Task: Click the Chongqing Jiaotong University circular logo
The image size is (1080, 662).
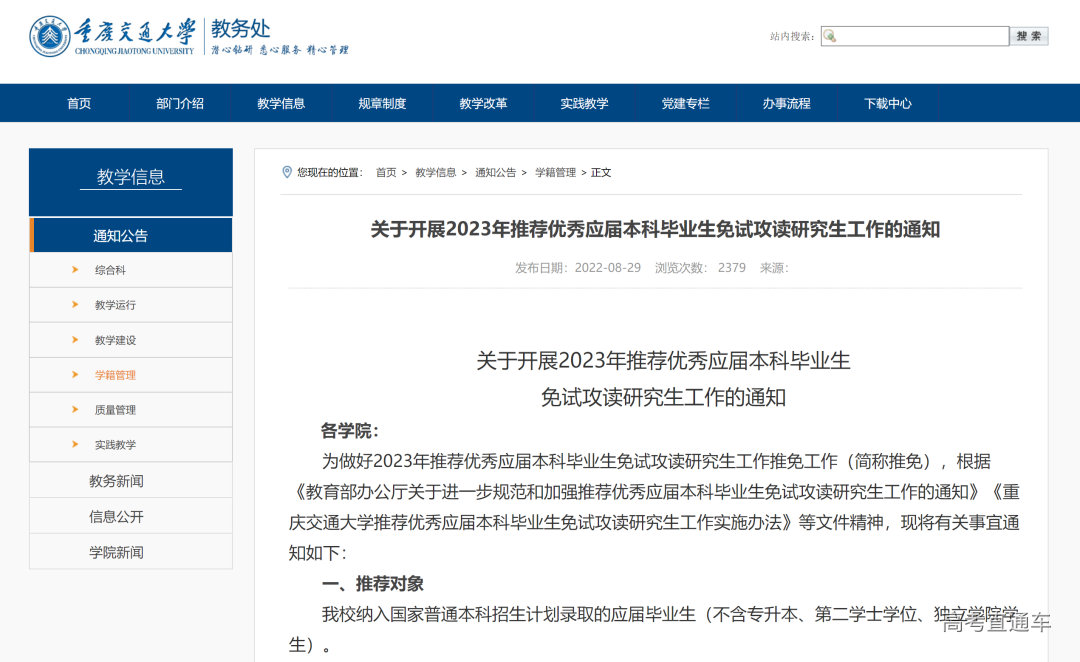Action: (48, 38)
